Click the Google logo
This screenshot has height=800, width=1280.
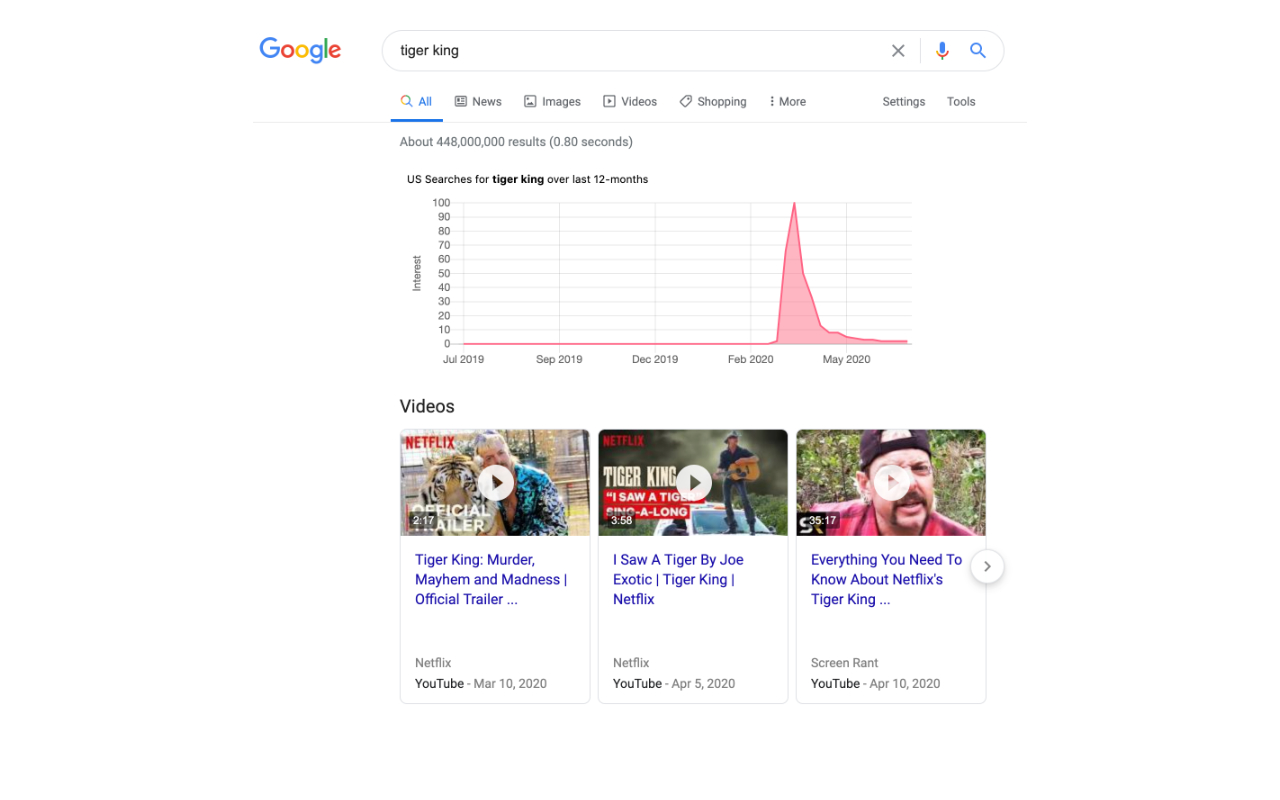click(x=300, y=50)
